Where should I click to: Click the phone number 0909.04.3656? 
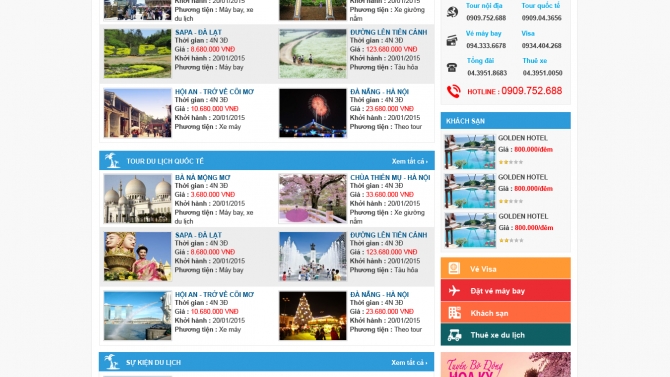coord(541,18)
